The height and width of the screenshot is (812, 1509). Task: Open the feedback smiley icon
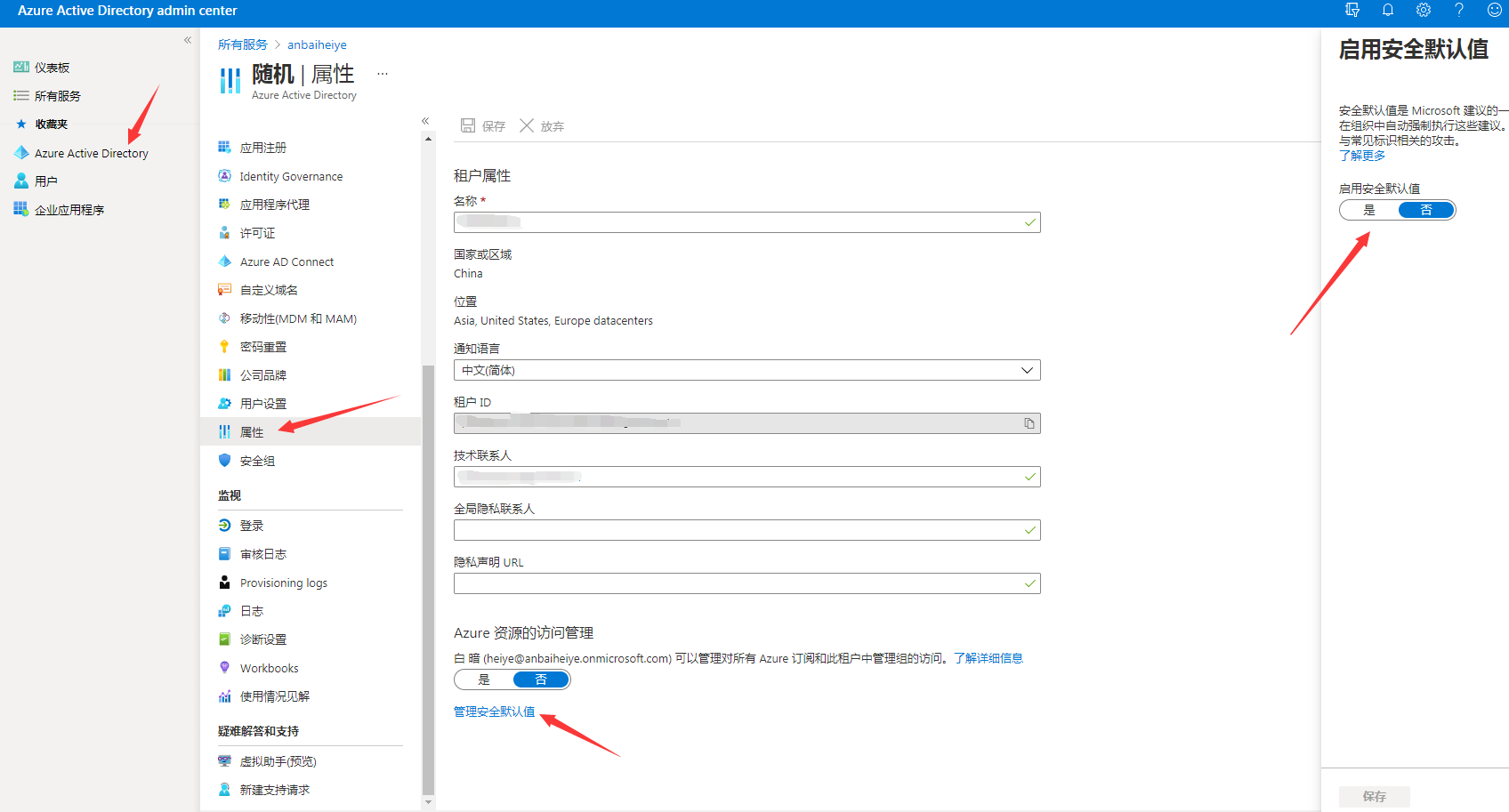tap(1495, 11)
